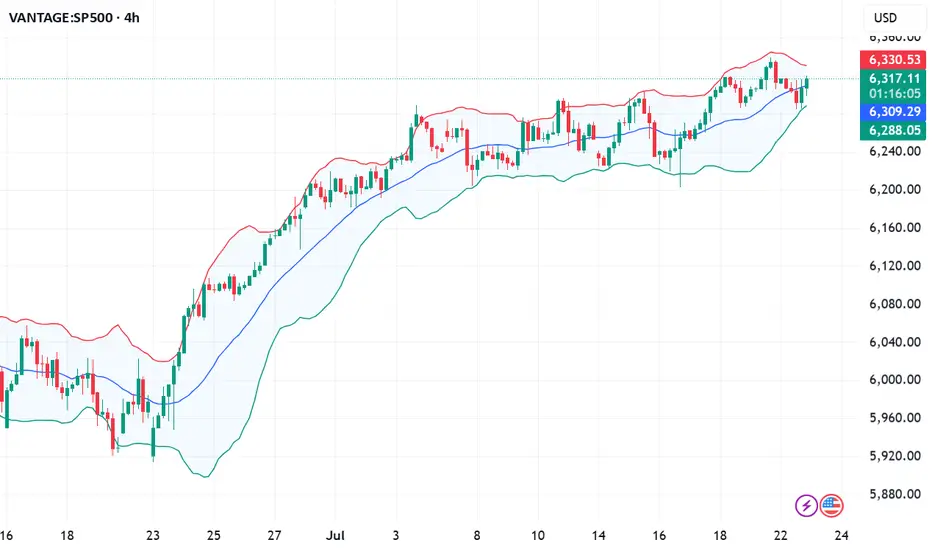This screenshot has height=550, width=932.
Task: Click the 22 date marker on time axis
Action: [780, 536]
